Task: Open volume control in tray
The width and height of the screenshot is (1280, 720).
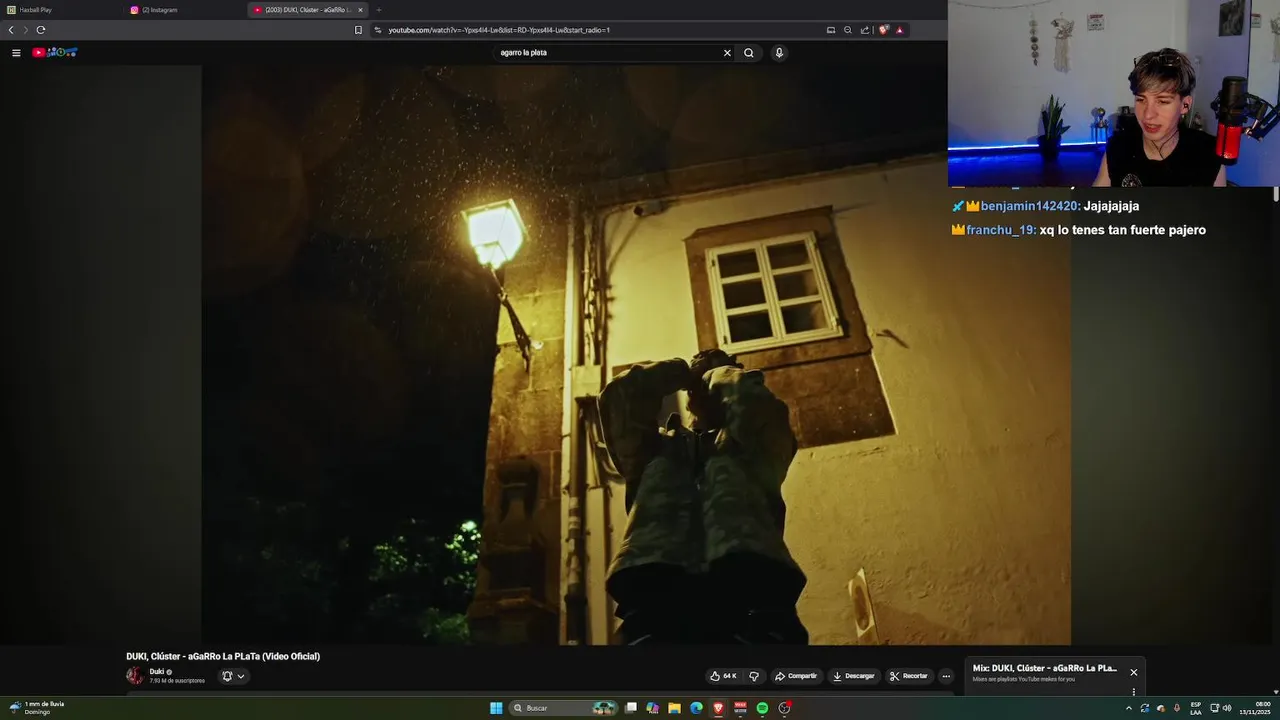Action: [x=1227, y=708]
